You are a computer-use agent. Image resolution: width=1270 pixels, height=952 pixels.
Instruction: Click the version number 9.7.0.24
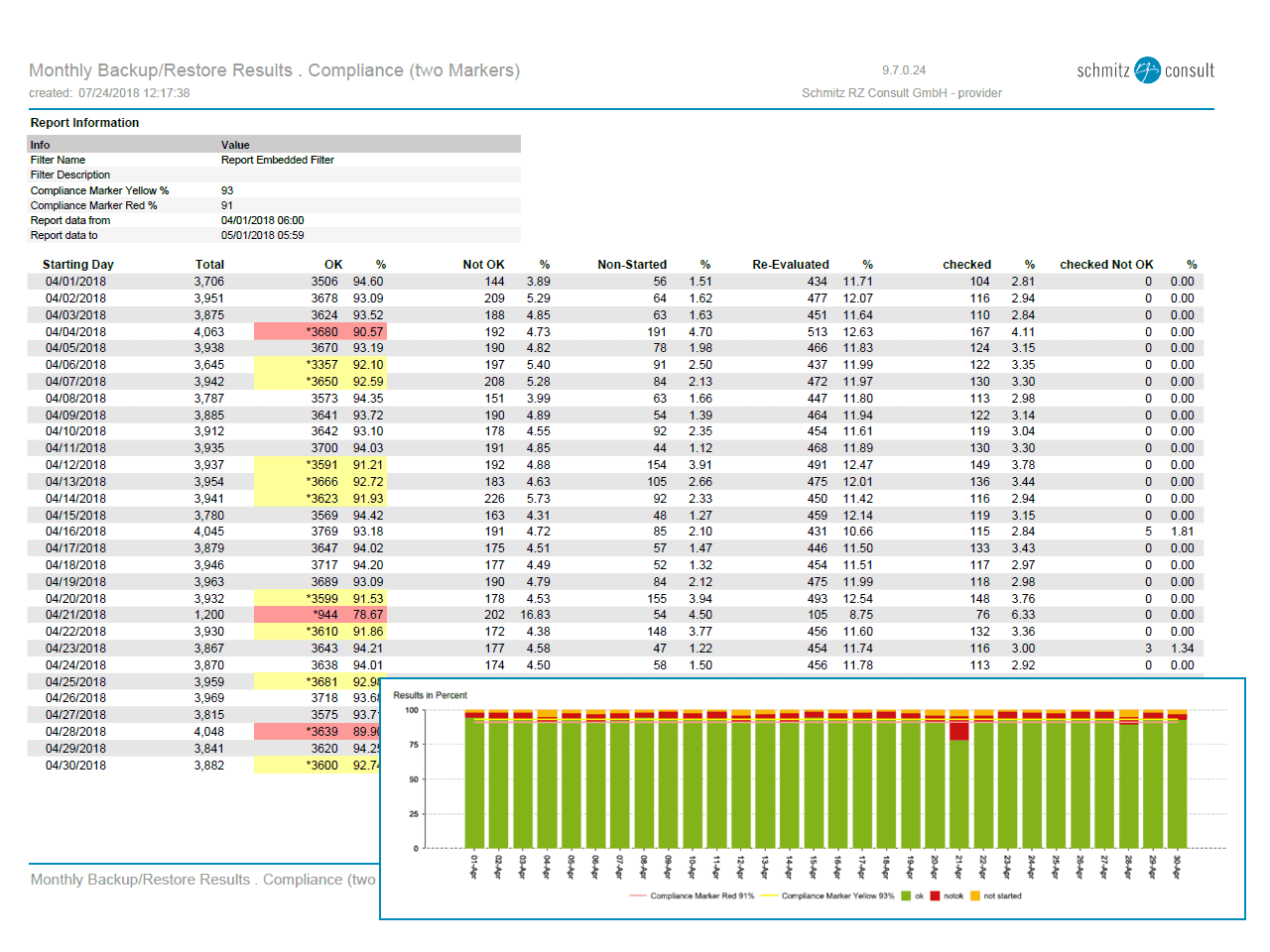904,70
